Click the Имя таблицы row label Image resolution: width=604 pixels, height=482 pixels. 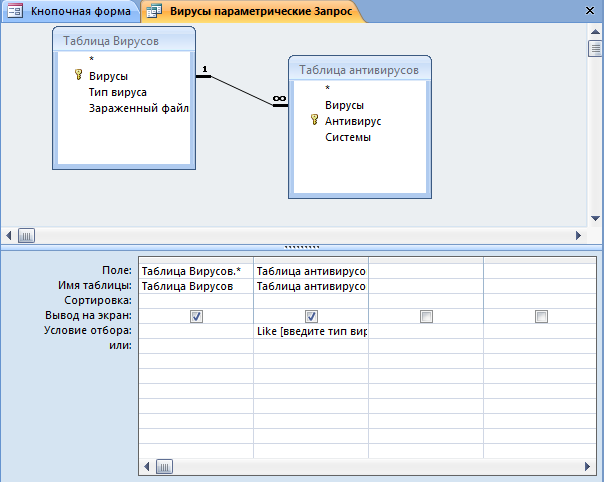click(x=95, y=285)
